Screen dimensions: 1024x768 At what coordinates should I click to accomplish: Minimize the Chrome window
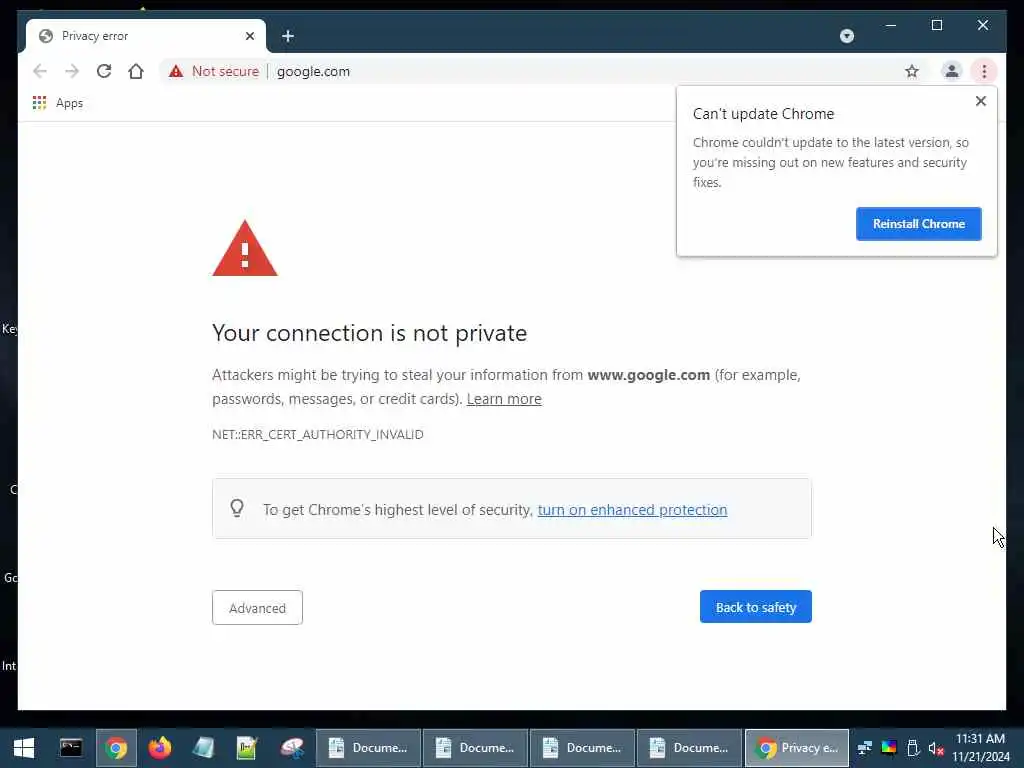point(891,25)
